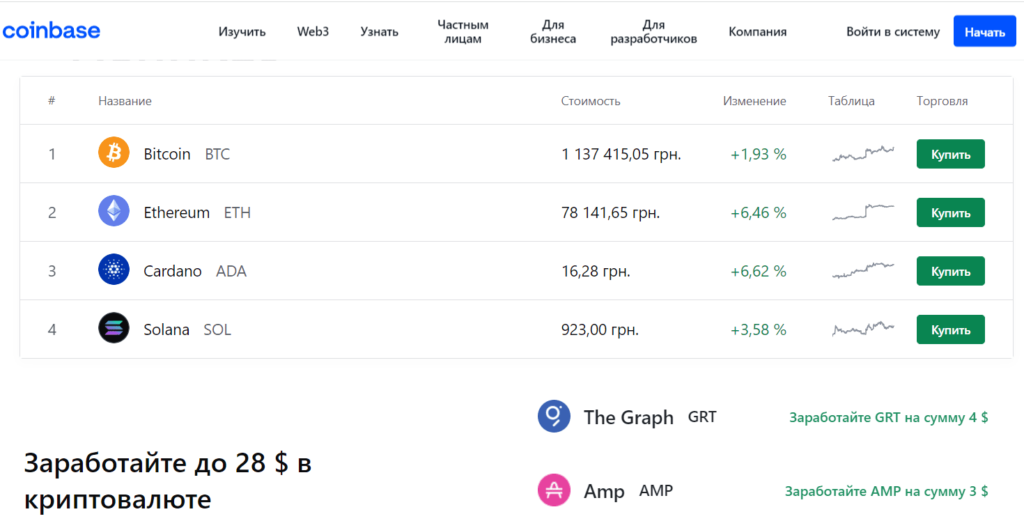Buy Solana with the Купить button
Screen dimensions: 1024x521
point(951,330)
